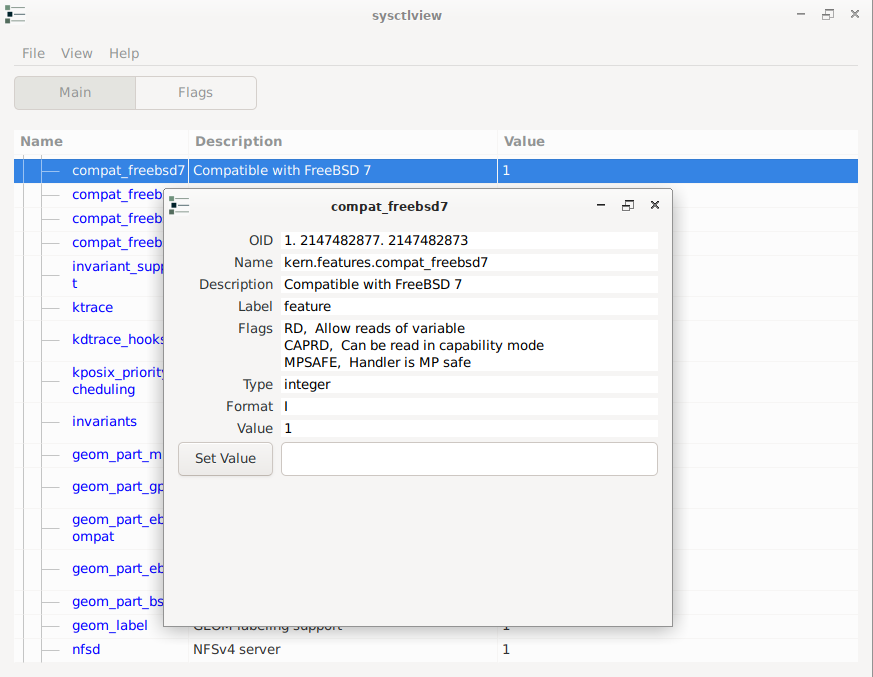Click the compat_freebsd7 dialog window icon
The image size is (873, 677).
(179, 205)
